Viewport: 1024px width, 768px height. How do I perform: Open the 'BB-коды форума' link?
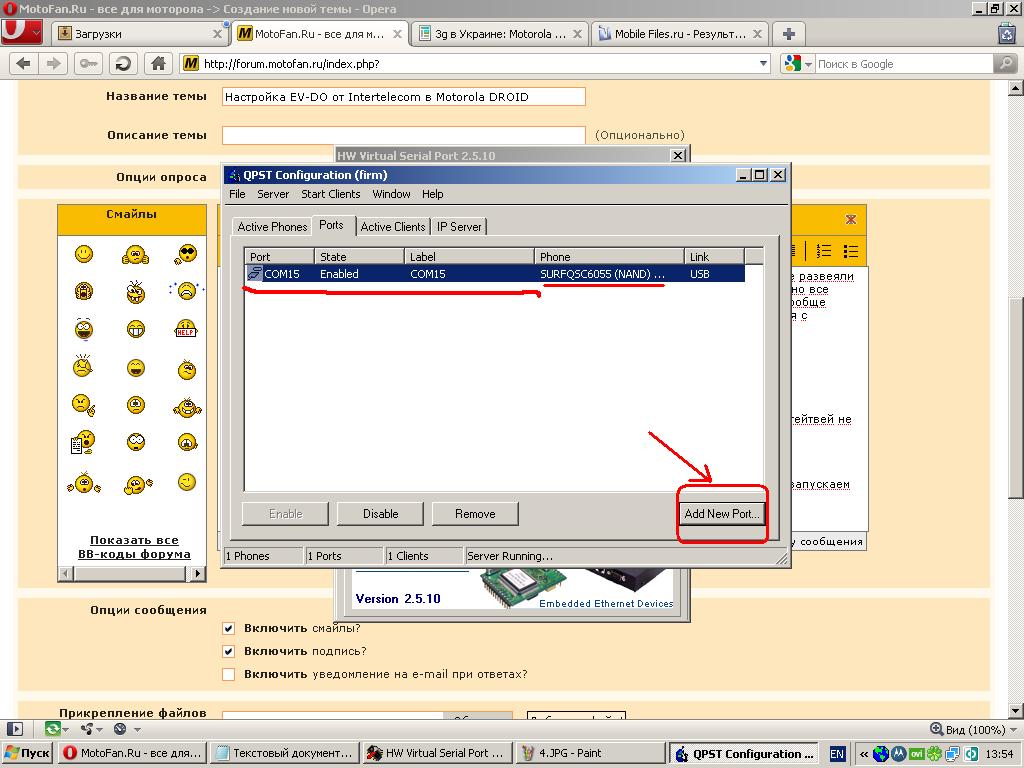click(134, 554)
